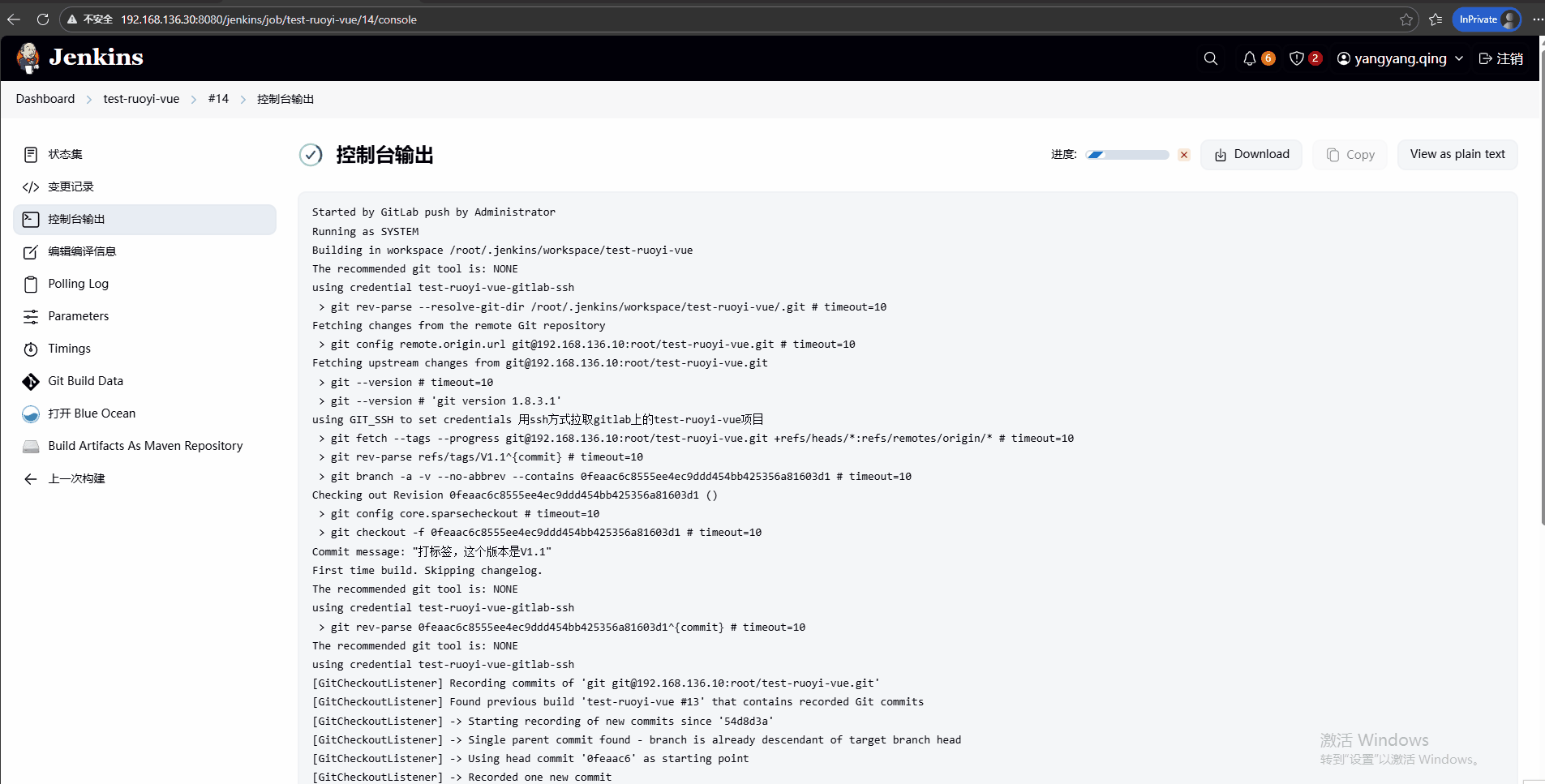Click the 控制台输出 breadcrumb
Viewport: 1545px width, 784px height.
tap(285, 99)
